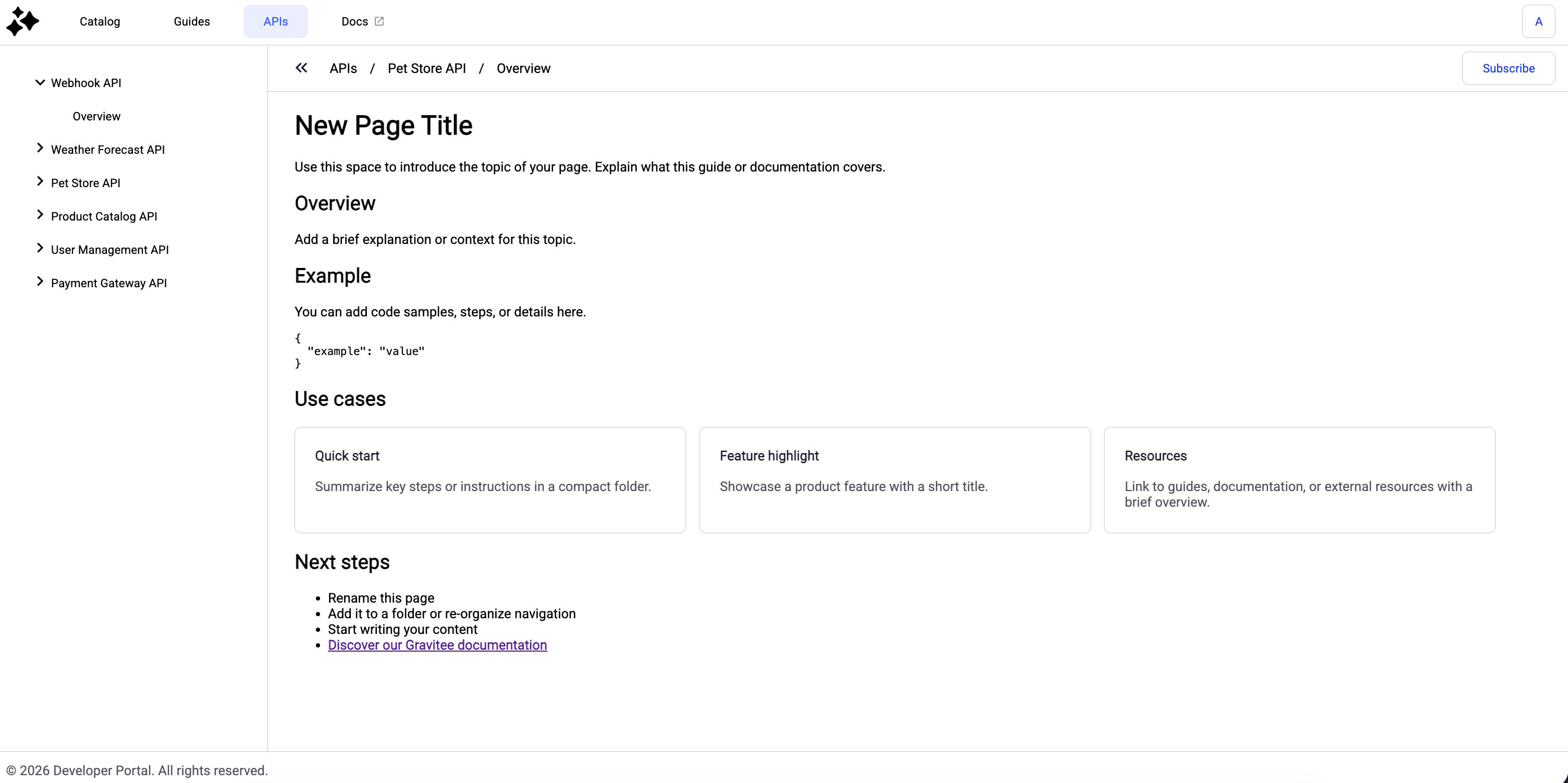Expand the Product Catalog API node
Screen dimensions: 1568x783
(x=40, y=215)
